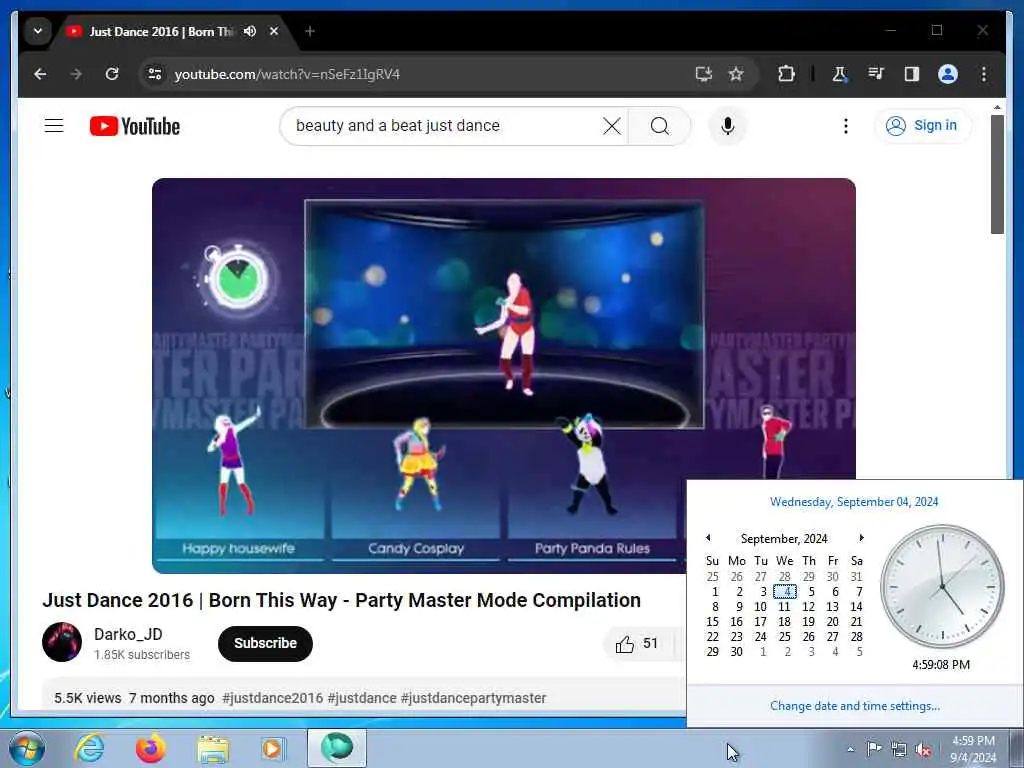Click the video player to pause
Screen dimensions: 1024x768
504,376
